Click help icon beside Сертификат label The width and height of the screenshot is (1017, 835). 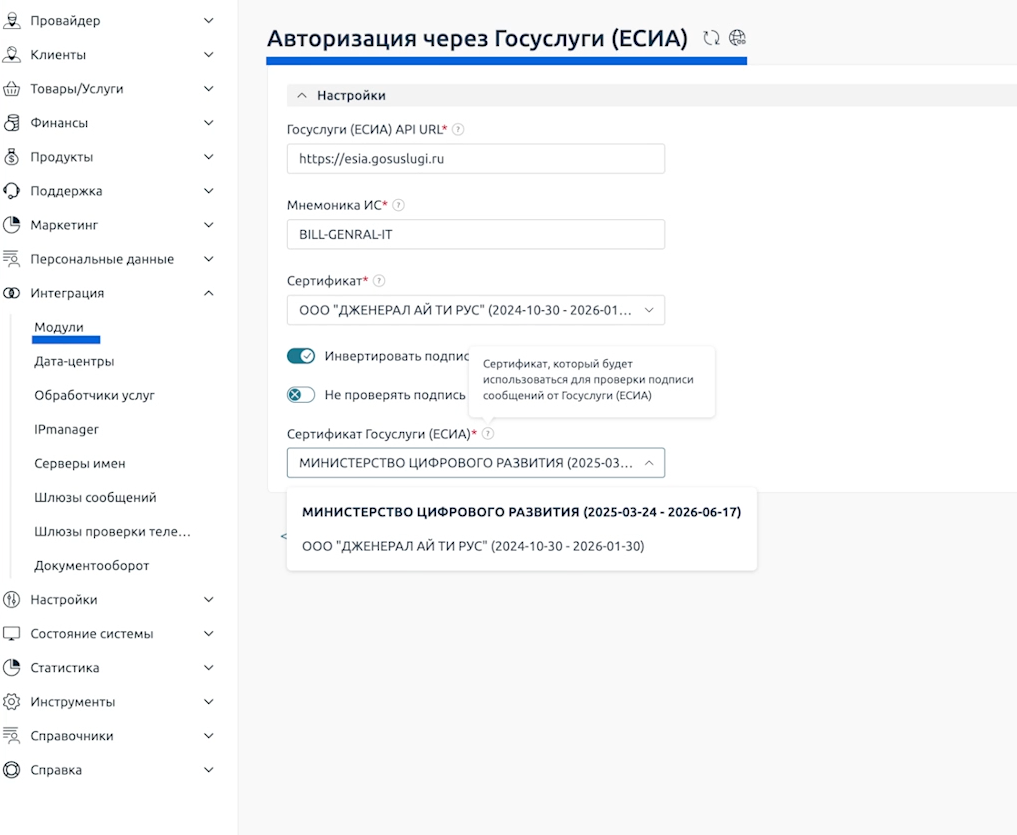click(x=379, y=281)
